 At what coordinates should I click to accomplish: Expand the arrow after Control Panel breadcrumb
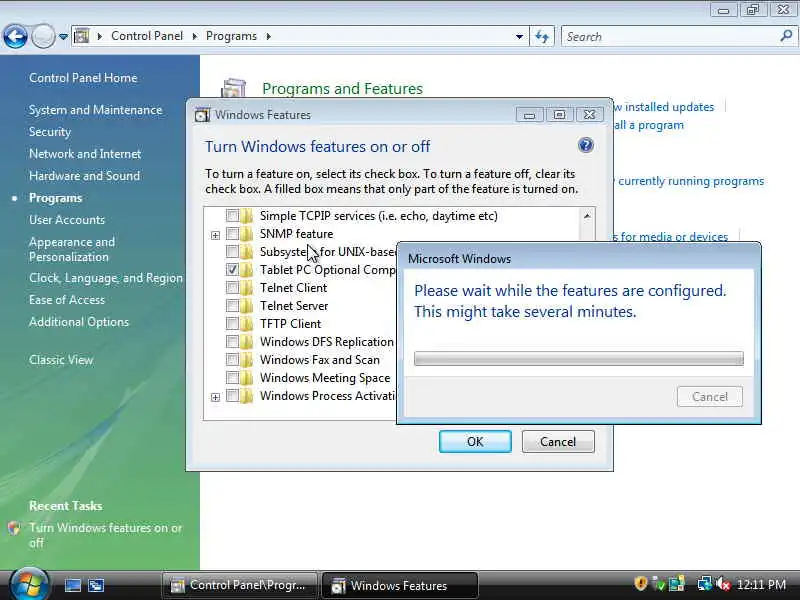[x=195, y=36]
